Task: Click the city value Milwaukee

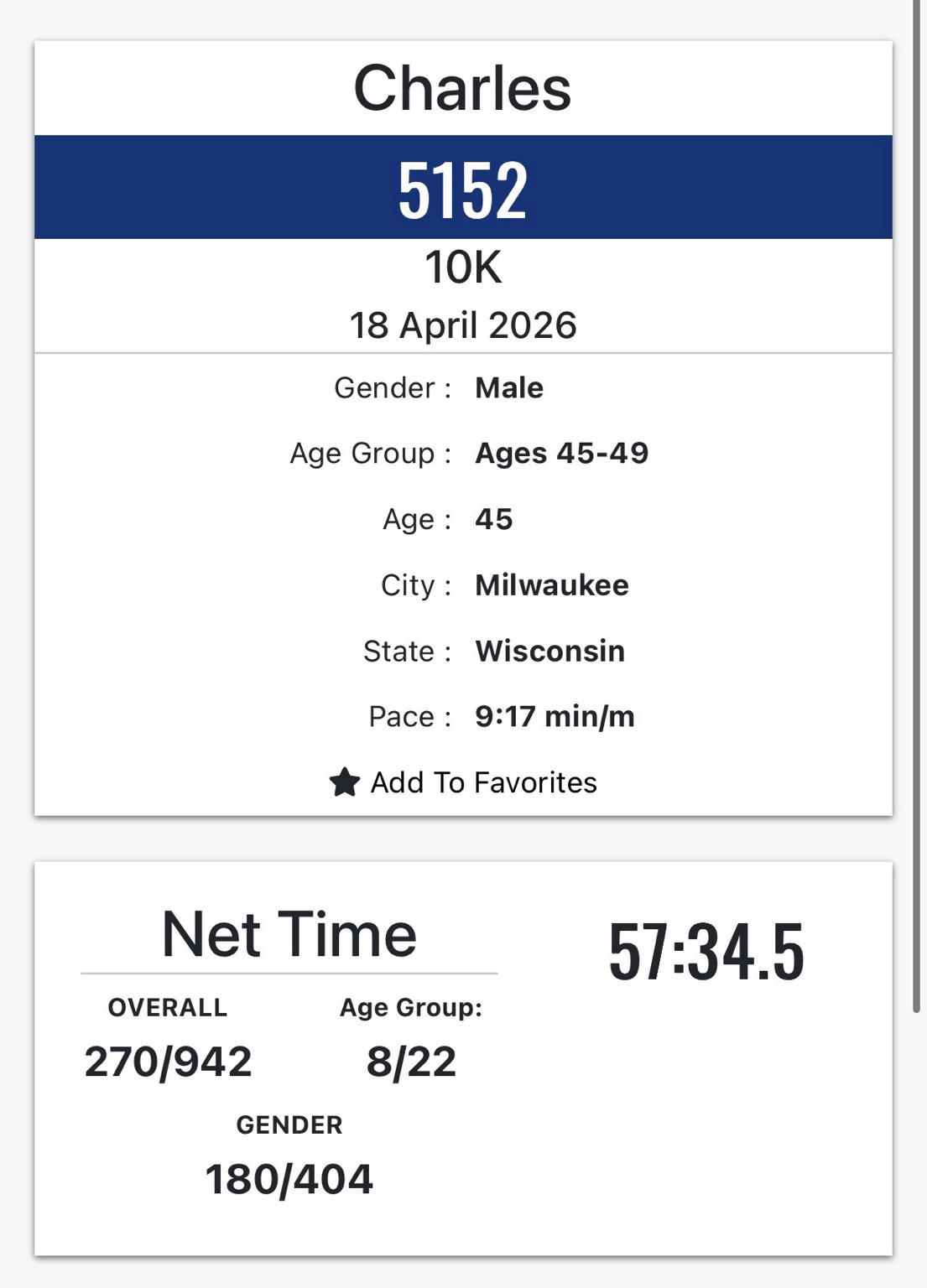Action: pyautogui.click(x=551, y=585)
